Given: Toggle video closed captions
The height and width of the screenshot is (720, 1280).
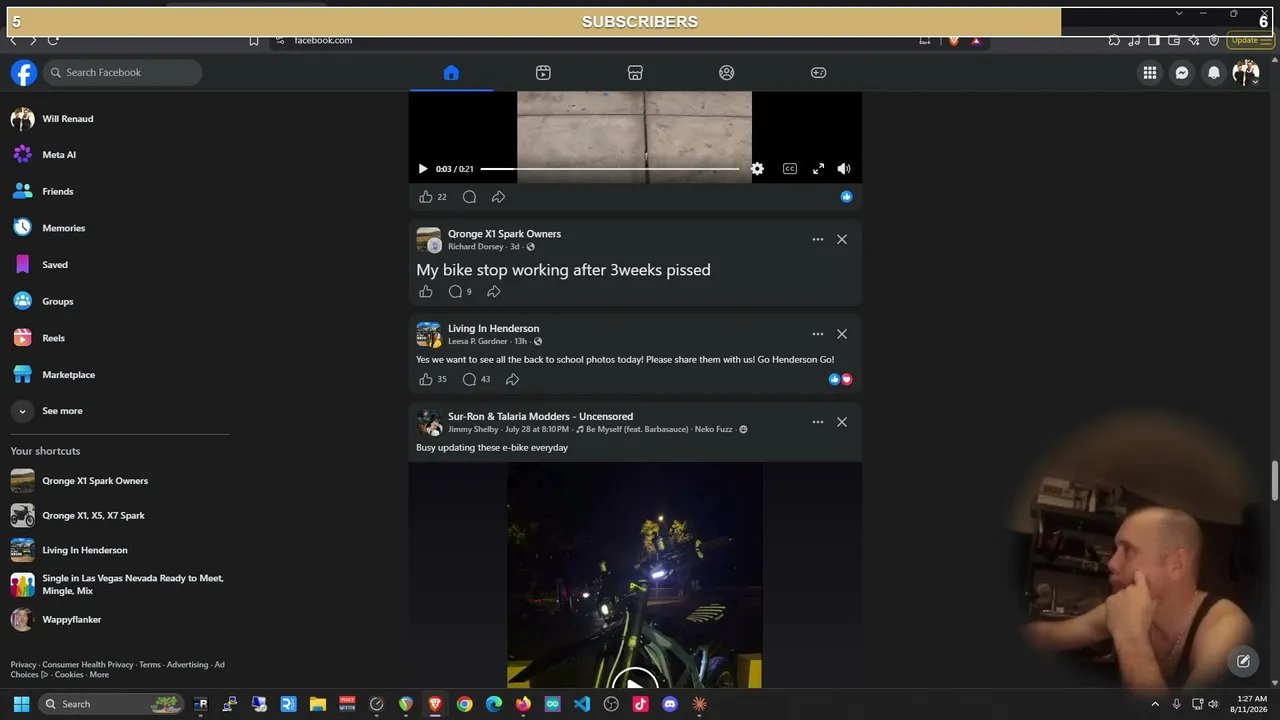Looking at the screenshot, I should point(789,169).
